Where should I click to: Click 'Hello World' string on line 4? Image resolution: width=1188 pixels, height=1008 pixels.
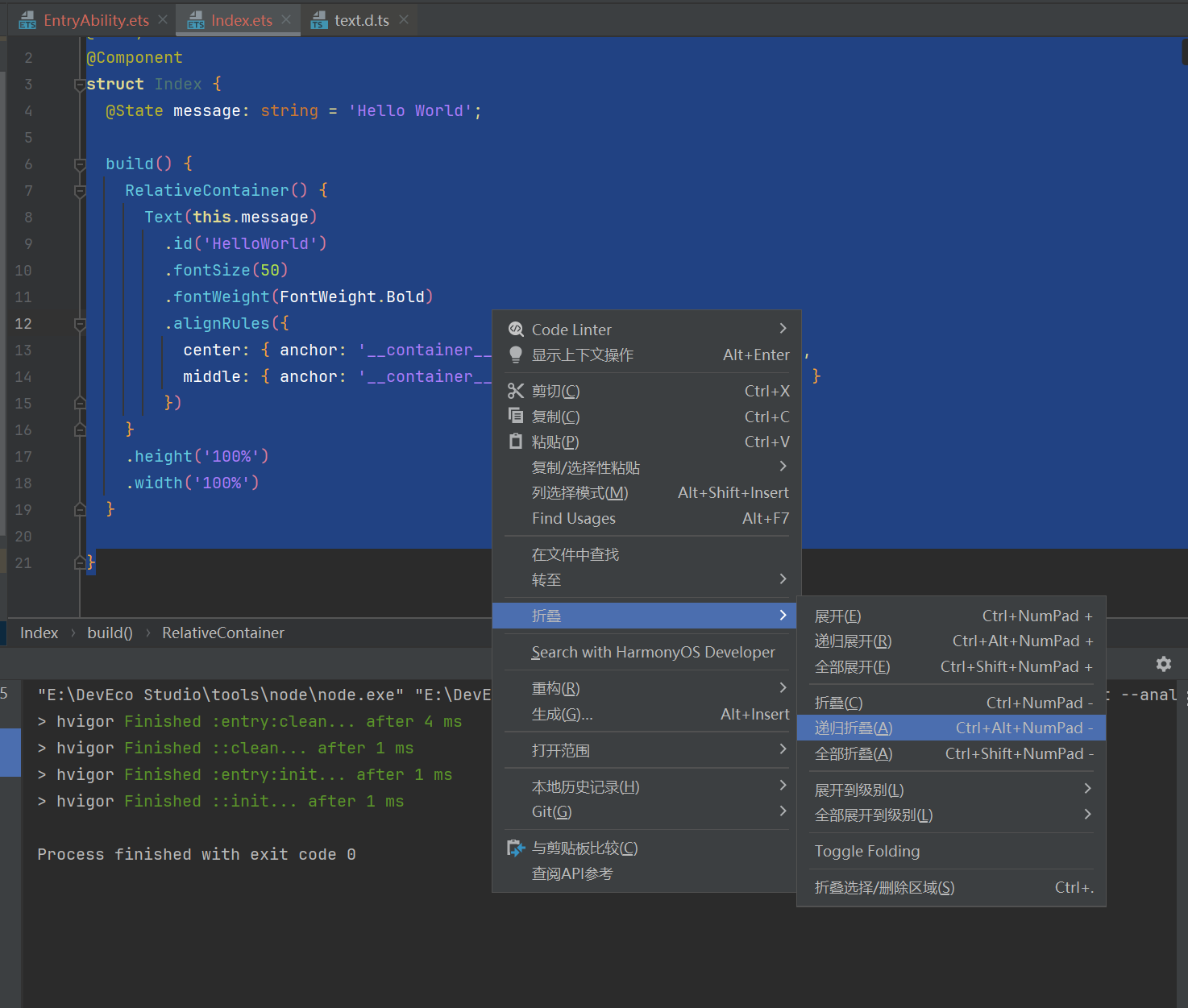(409, 110)
